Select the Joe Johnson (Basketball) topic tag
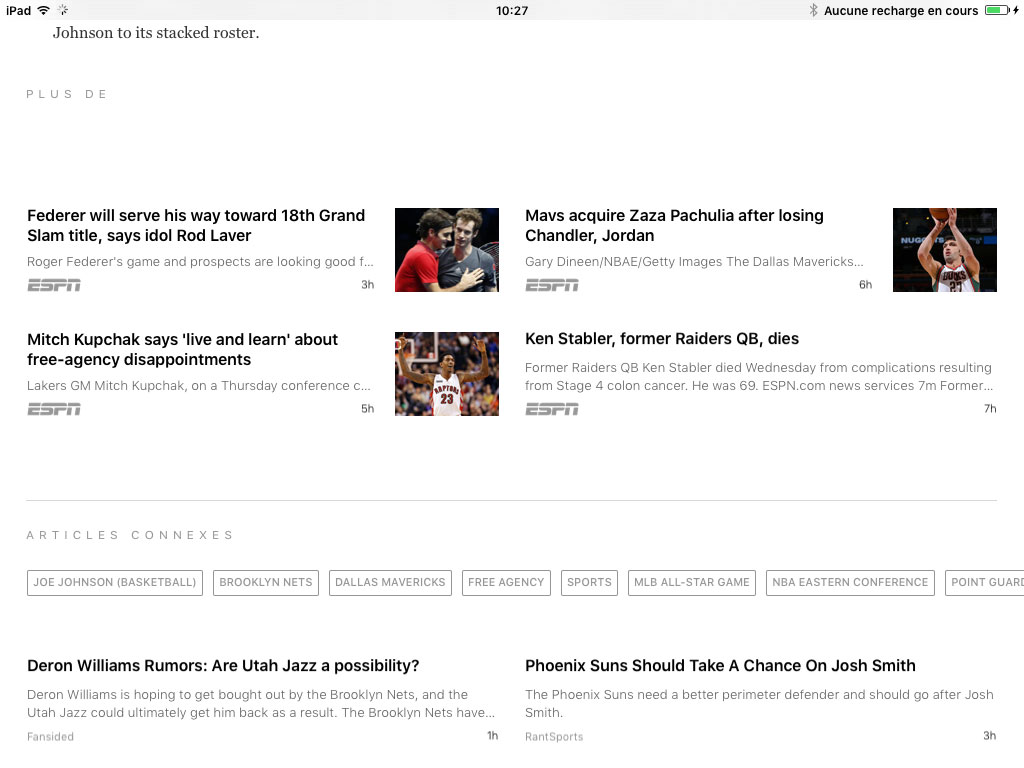The image size is (1024, 768). click(x=115, y=583)
